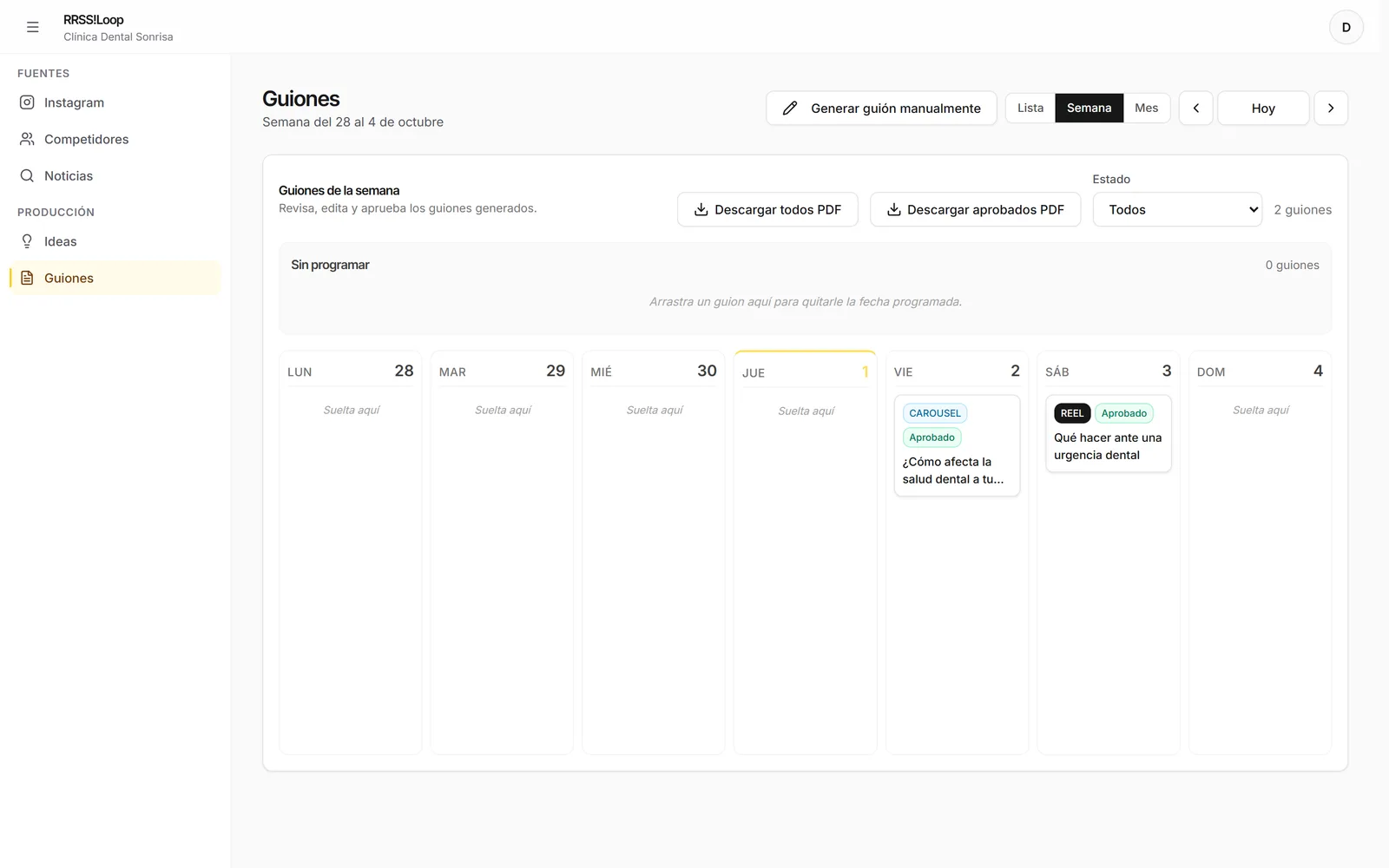The image size is (1389, 868).
Task: Click download icon on Descargar todos PDF
Action: (701, 209)
